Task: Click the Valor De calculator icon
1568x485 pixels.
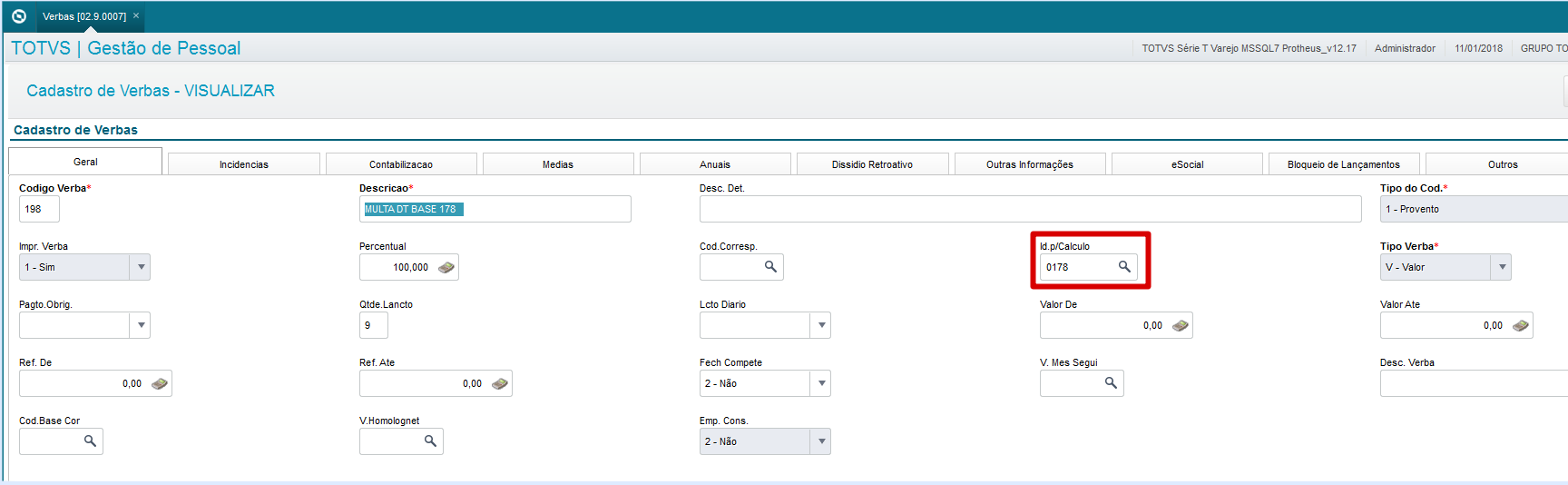Action: (x=1181, y=326)
